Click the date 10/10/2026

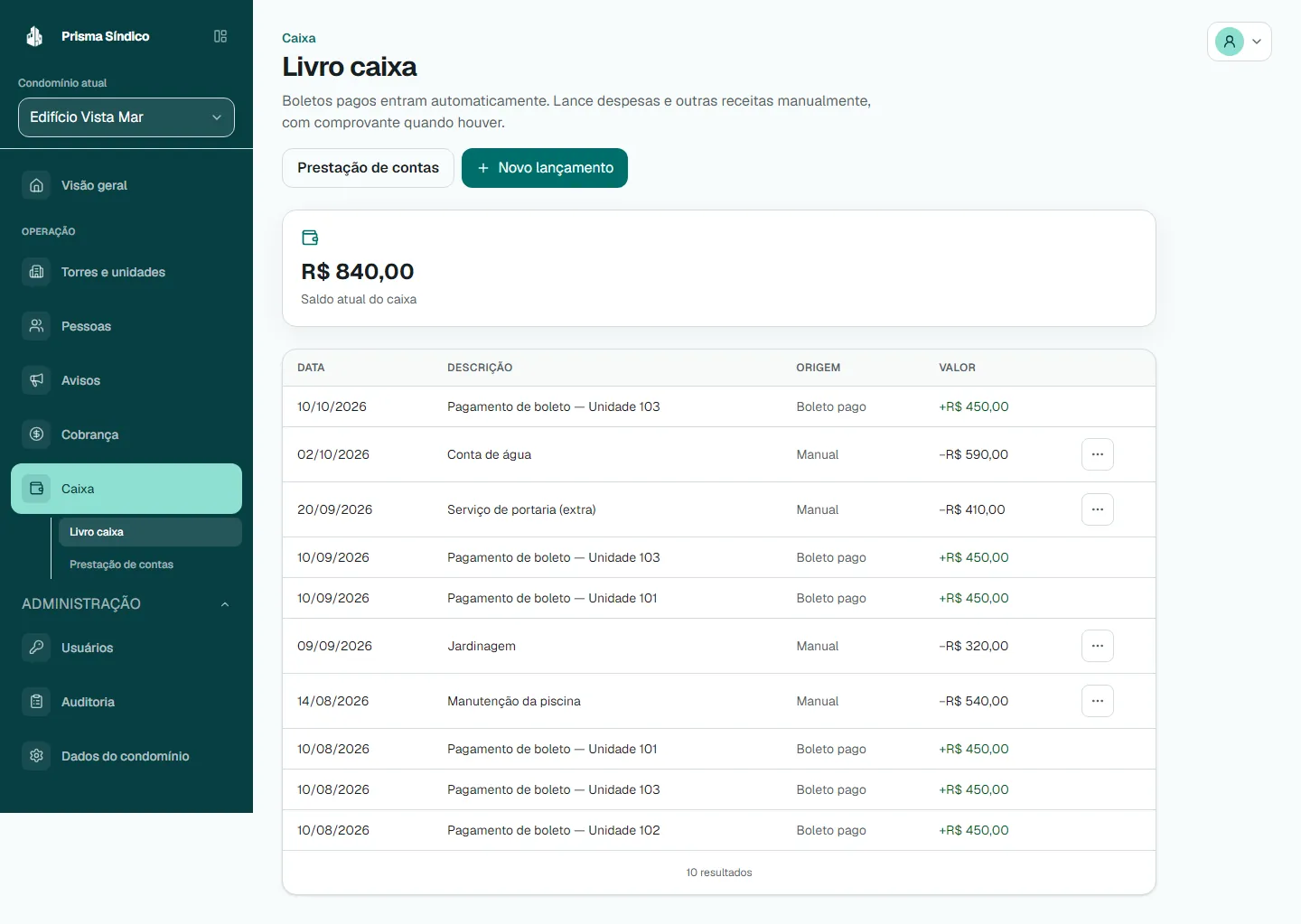click(332, 406)
